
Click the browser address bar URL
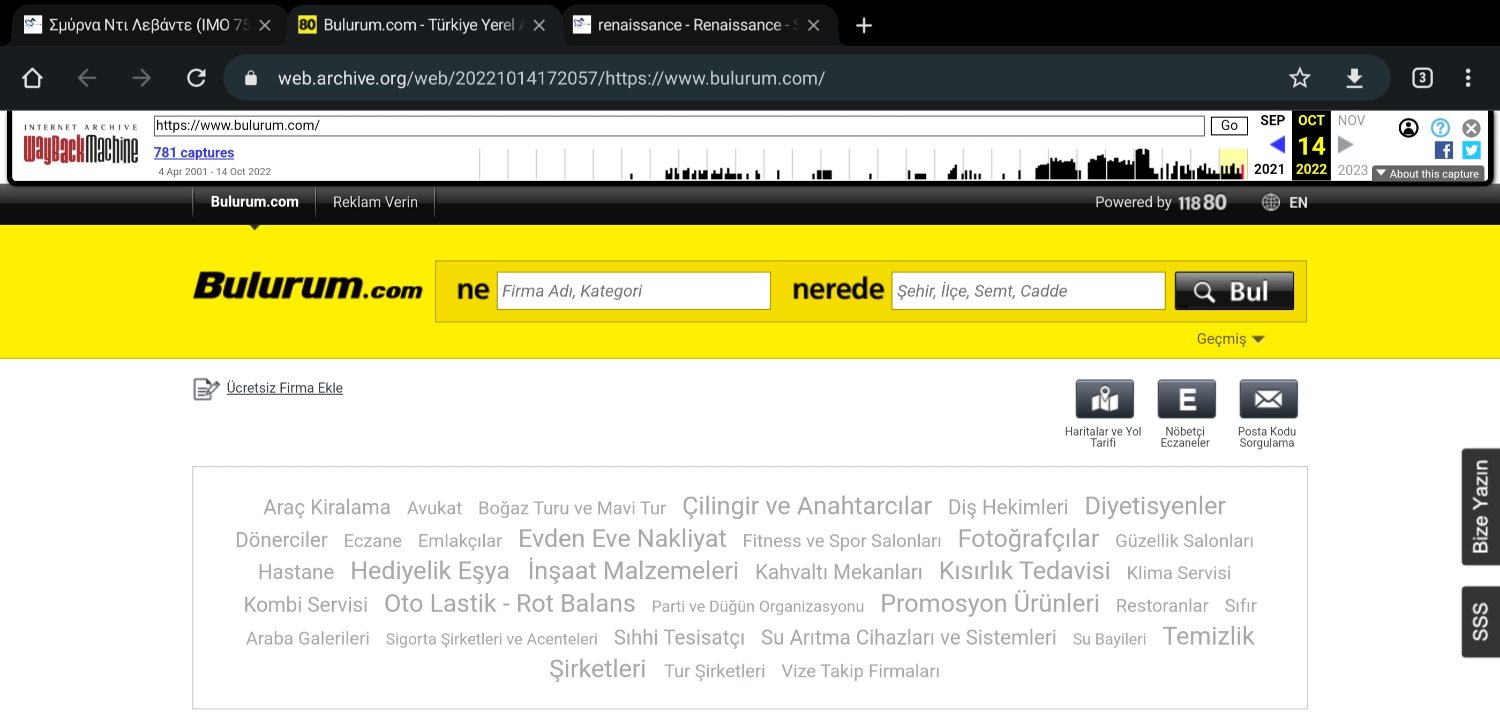[x=551, y=78]
